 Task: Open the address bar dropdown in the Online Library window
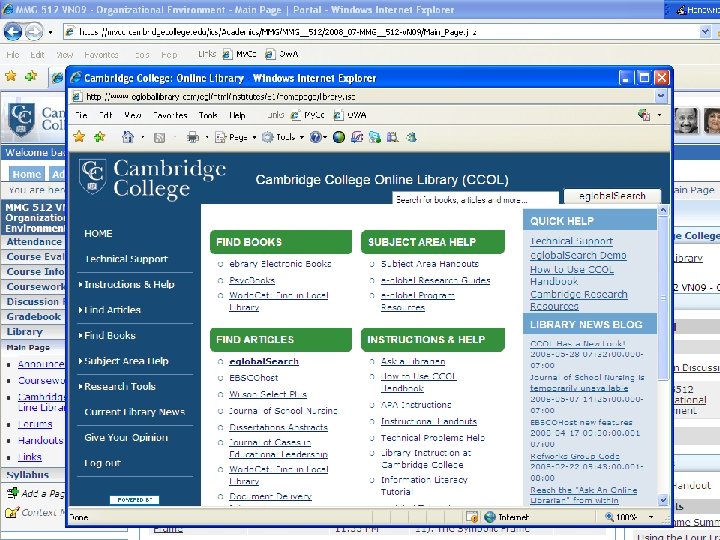[660, 96]
